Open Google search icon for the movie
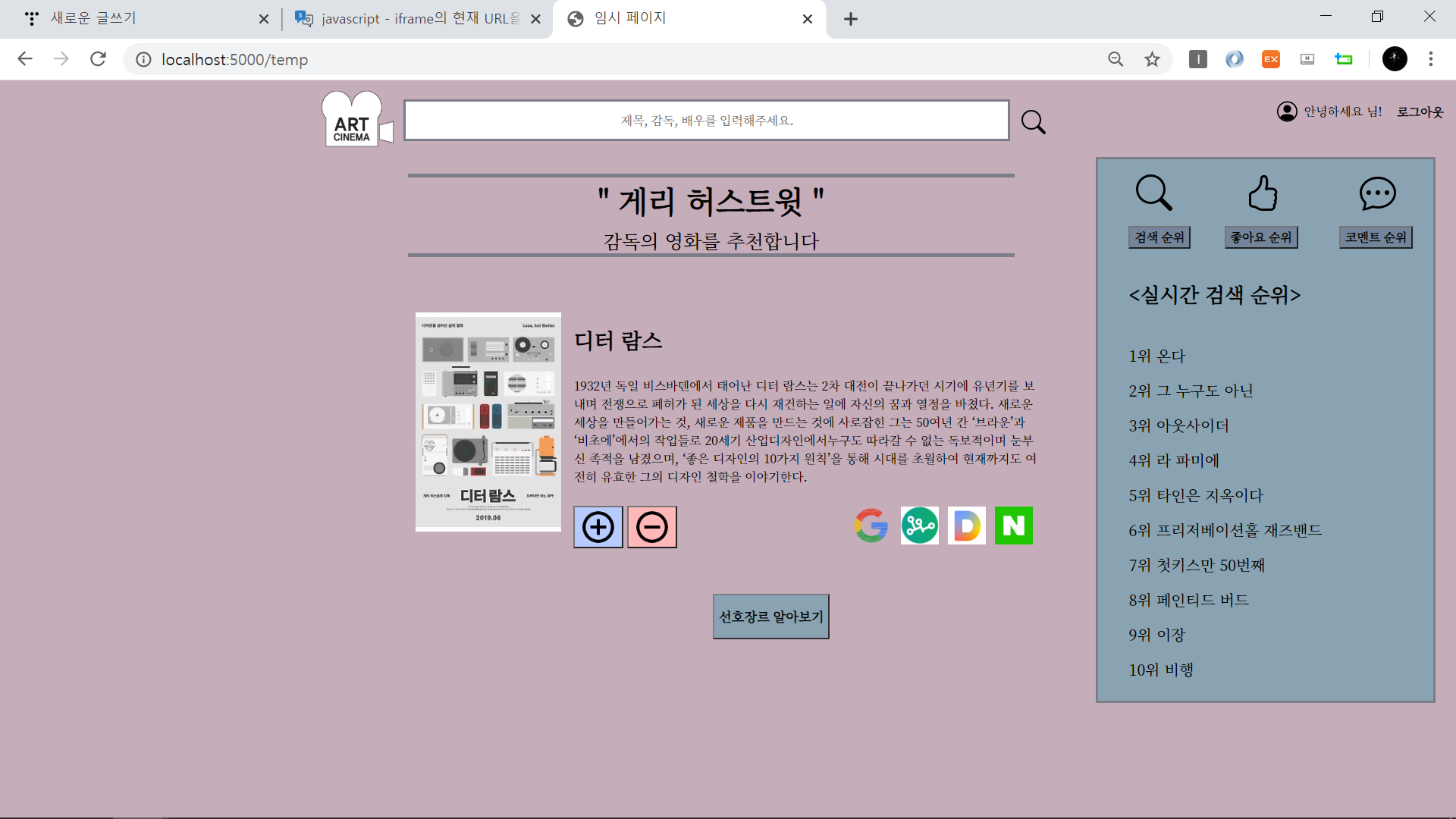 coord(871,526)
